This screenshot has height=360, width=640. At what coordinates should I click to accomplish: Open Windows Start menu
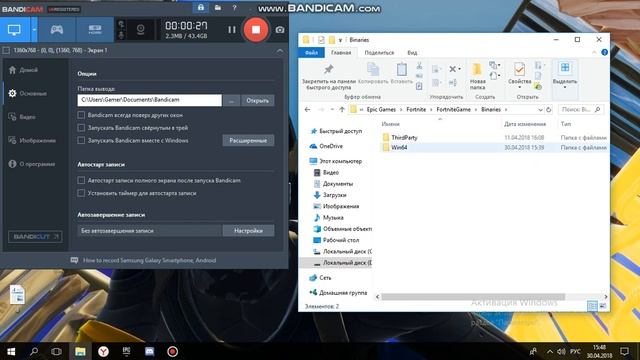coord(11,351)
